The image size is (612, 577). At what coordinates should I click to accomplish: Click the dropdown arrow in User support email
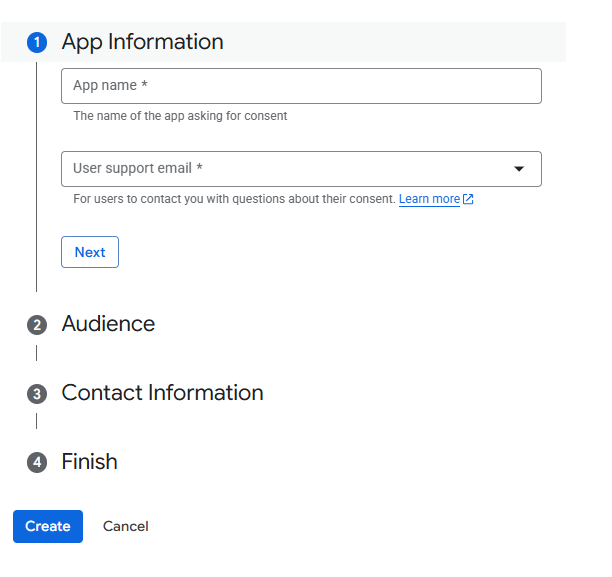click(519, 169)
